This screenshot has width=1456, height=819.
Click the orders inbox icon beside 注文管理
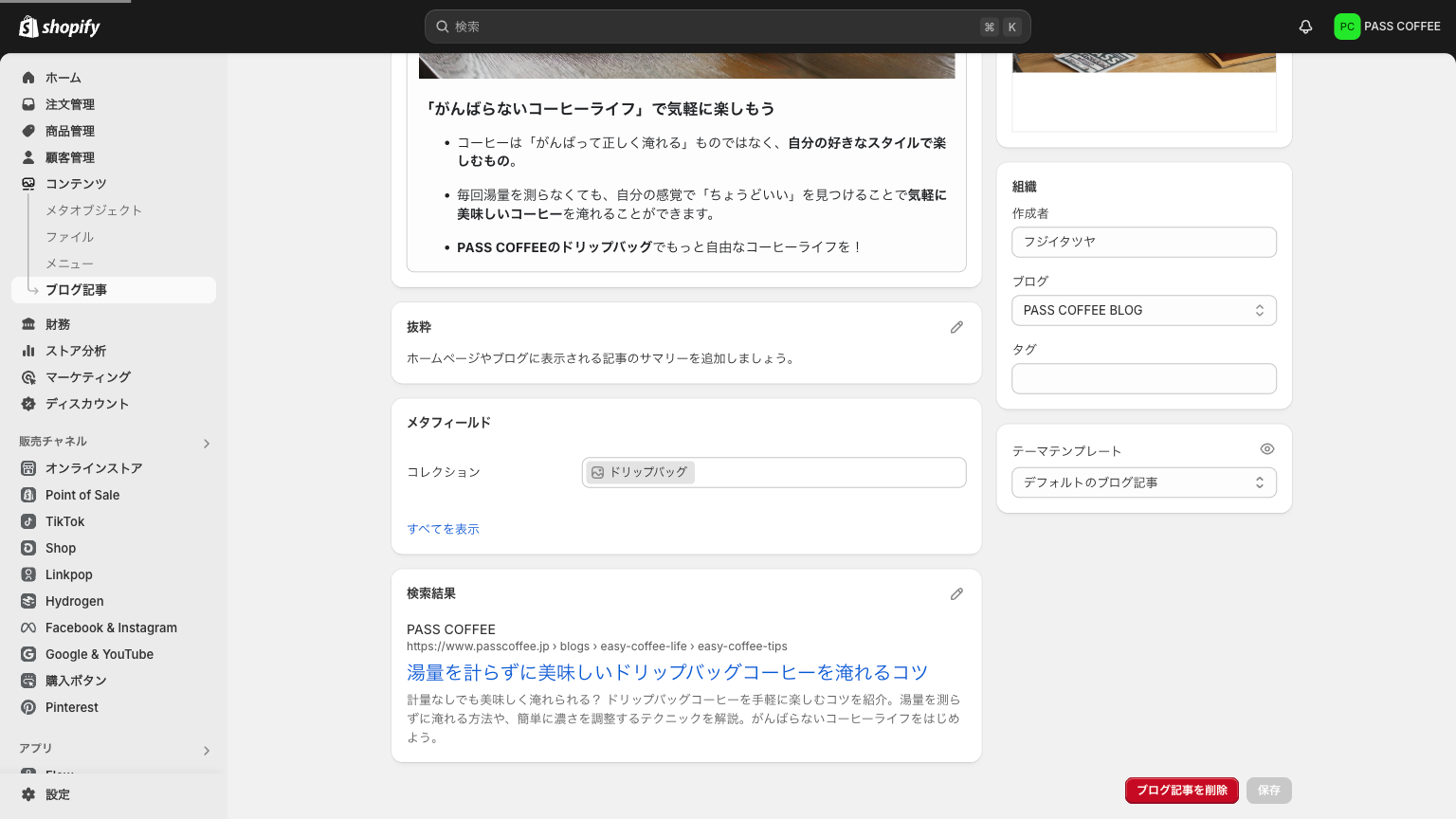(28, 104)
